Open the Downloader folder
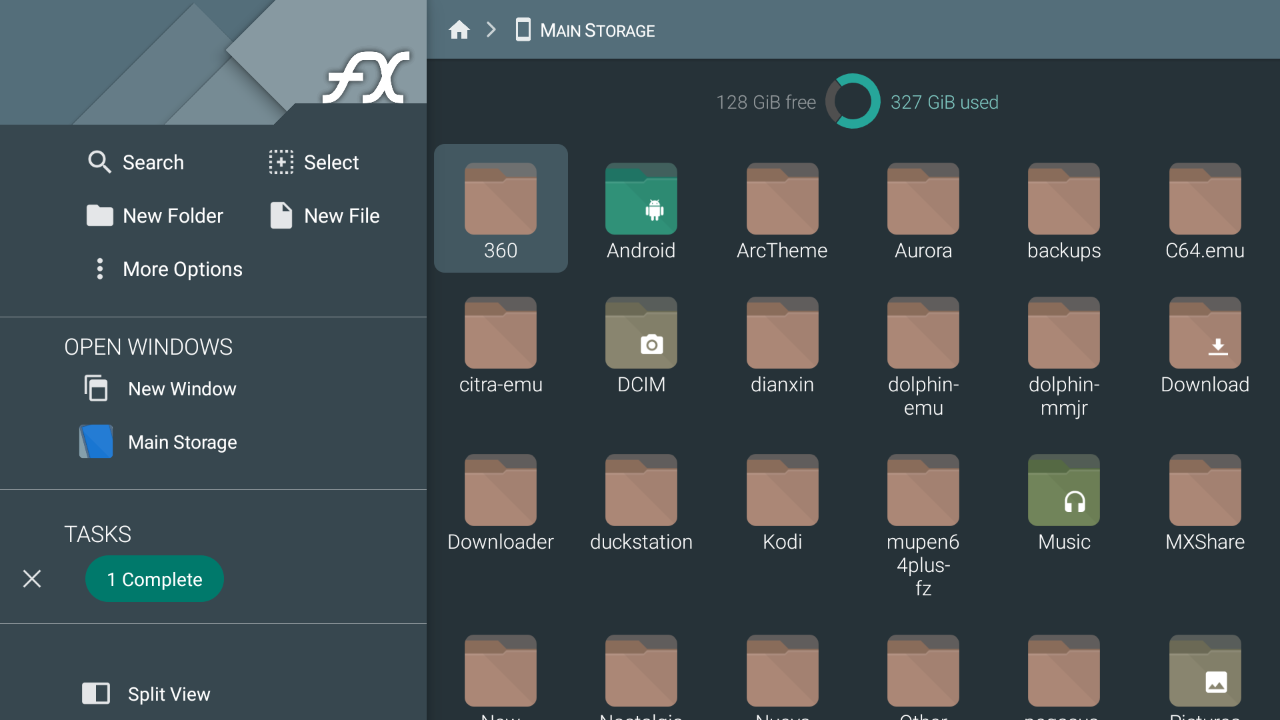This screenshot has height=720, width=1280. tap(501, 503)
